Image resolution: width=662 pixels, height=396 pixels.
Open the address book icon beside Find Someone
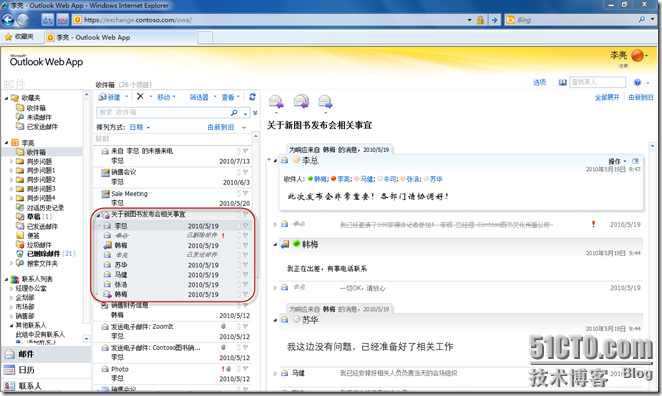click(562, 82)
